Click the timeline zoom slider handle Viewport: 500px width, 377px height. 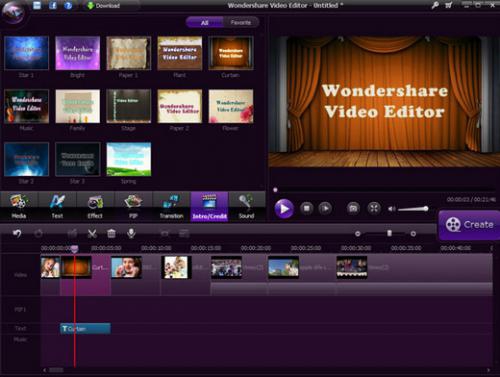[x=389, y=233]
